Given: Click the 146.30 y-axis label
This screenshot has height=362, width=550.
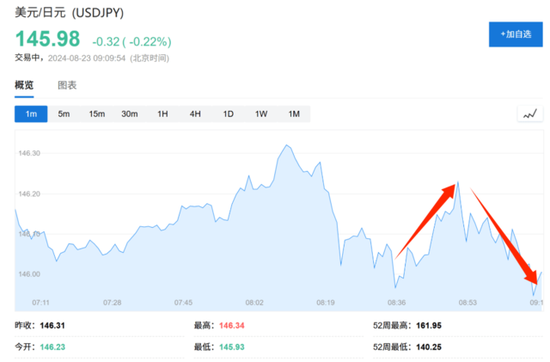Looking at the screenshot, I should pyautogui.click(x=29, y=153).
